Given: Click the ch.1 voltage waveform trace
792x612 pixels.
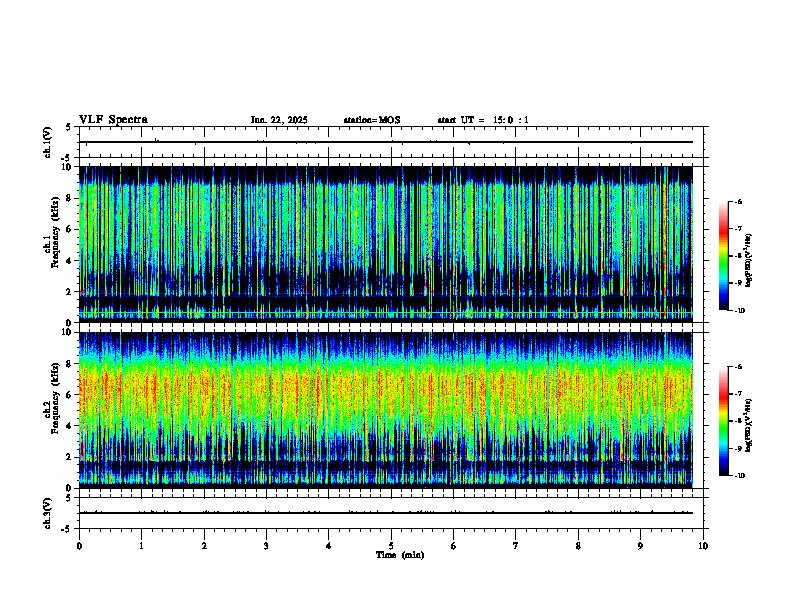Looking at the screenshot, I should (386, 142).
